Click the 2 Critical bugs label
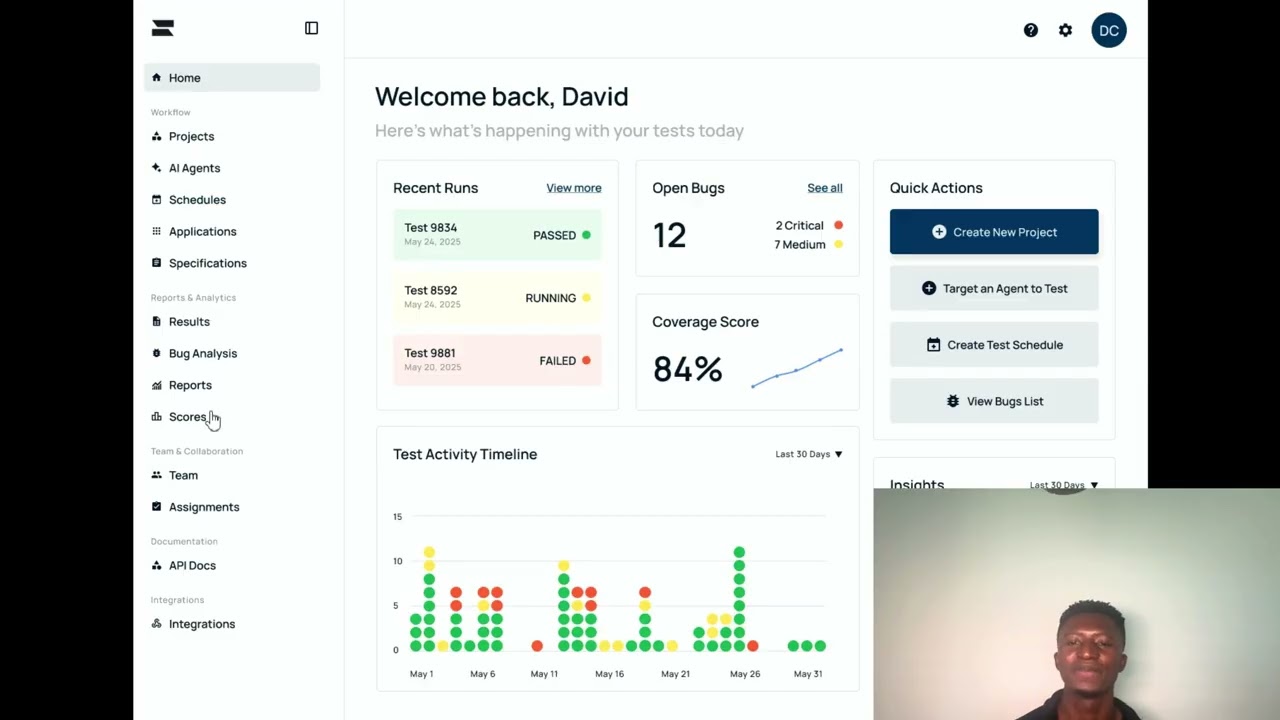Viewport: 1280px width, 720px height. (x=800, y=226)
